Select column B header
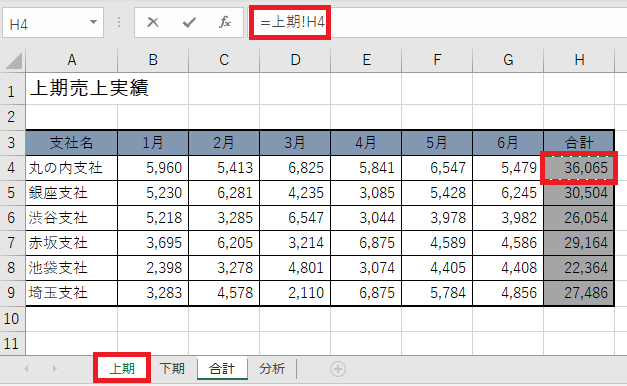The width and height of the screenshot is (627, 386). pos(153,60)
